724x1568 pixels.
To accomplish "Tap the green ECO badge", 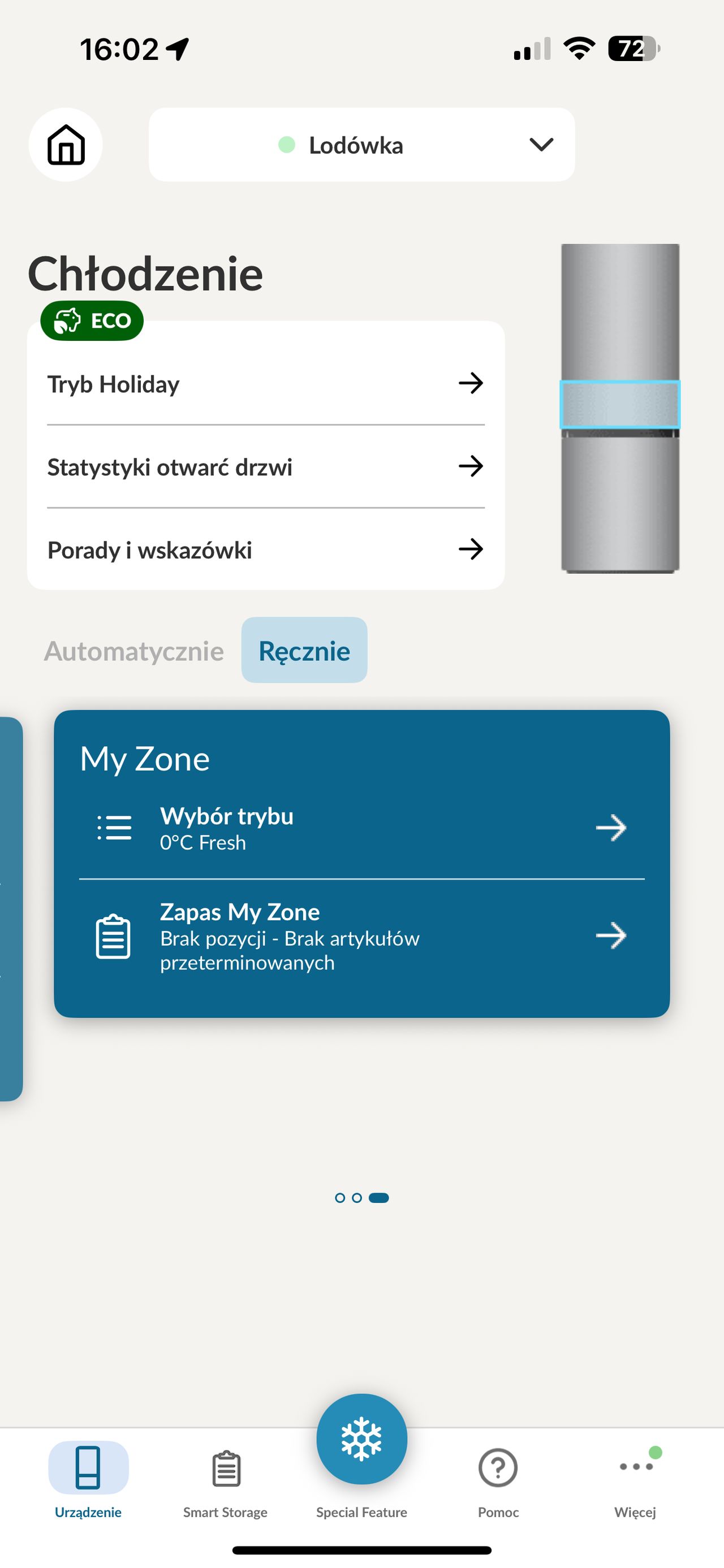I will (x=92, y=320).
